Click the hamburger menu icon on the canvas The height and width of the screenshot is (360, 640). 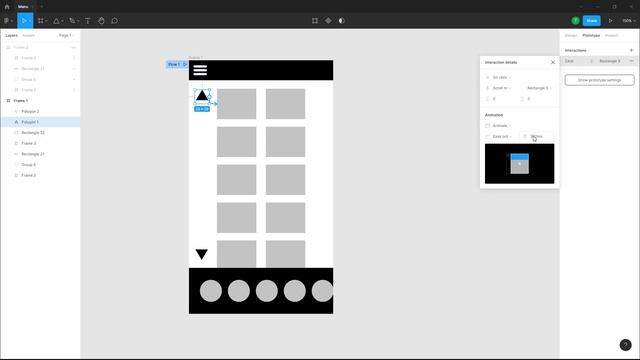click(200, 70)
